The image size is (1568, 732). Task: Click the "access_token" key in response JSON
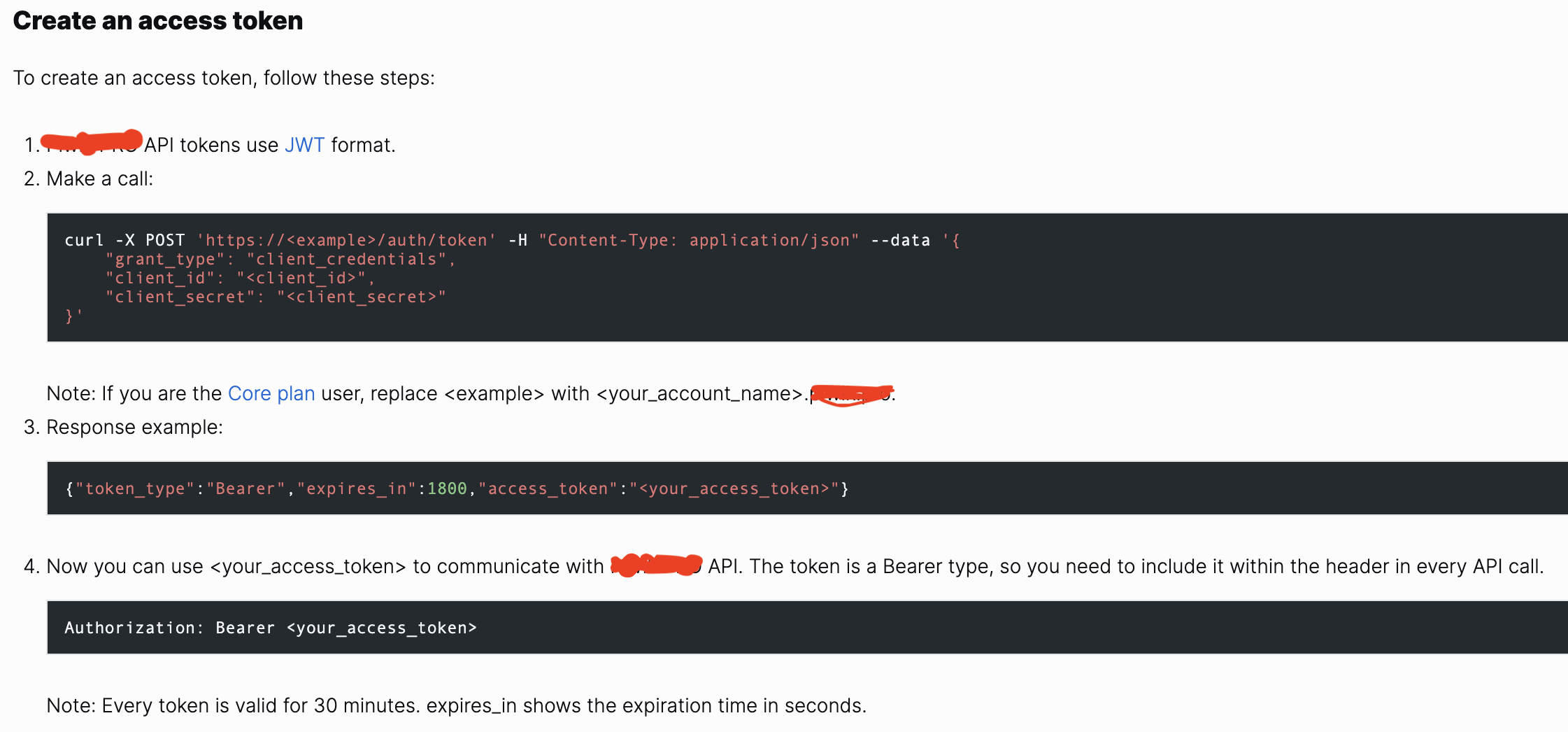(548, 488)
